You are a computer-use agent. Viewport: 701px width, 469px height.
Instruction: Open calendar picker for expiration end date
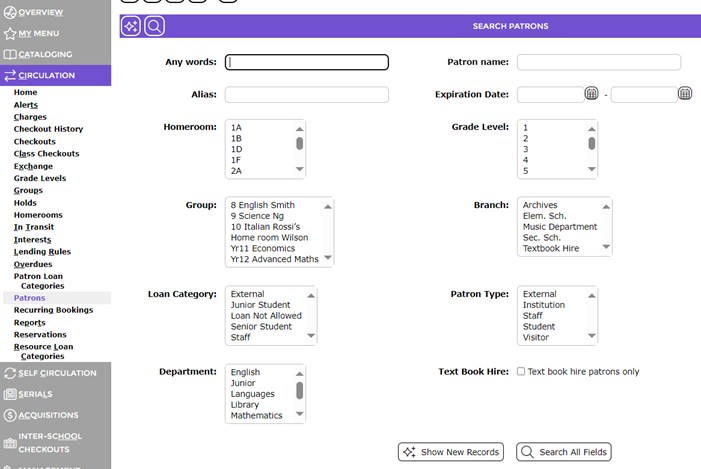[685, 93]
